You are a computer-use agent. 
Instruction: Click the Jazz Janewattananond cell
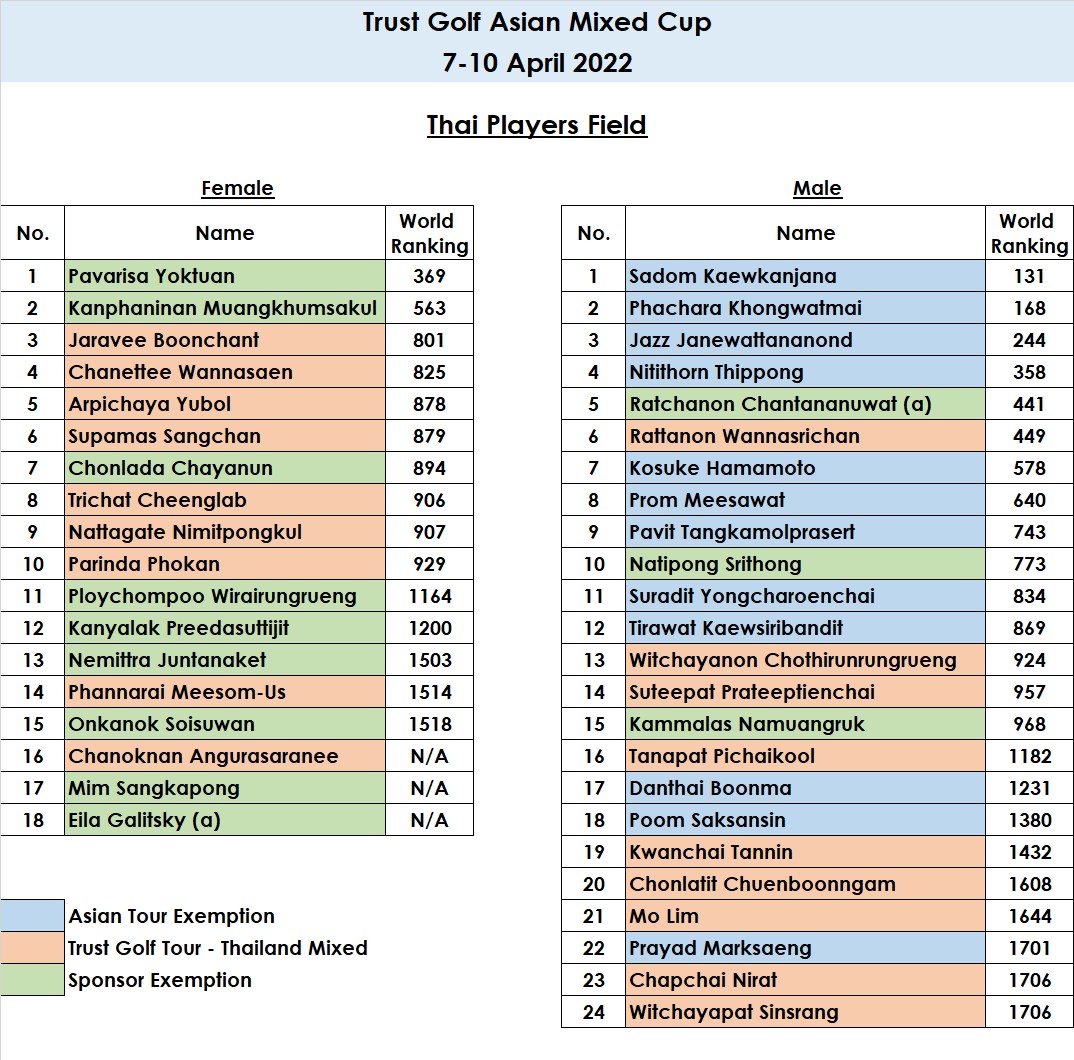coord(805,340)
